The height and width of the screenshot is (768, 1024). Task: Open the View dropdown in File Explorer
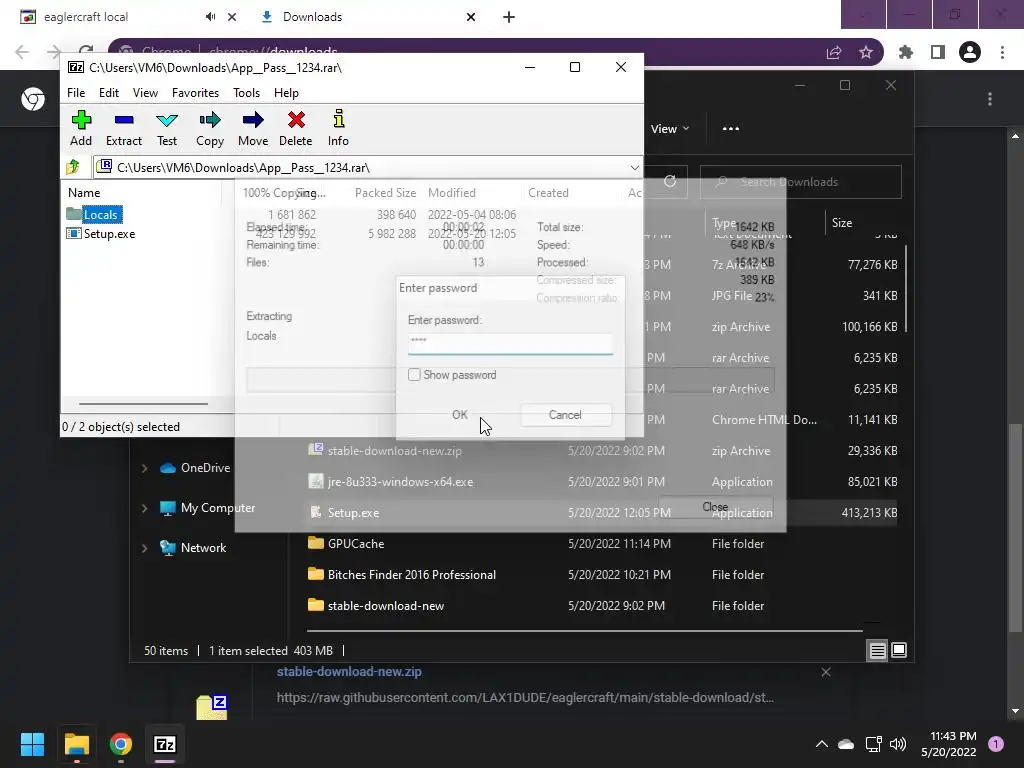tap(670, 129)
